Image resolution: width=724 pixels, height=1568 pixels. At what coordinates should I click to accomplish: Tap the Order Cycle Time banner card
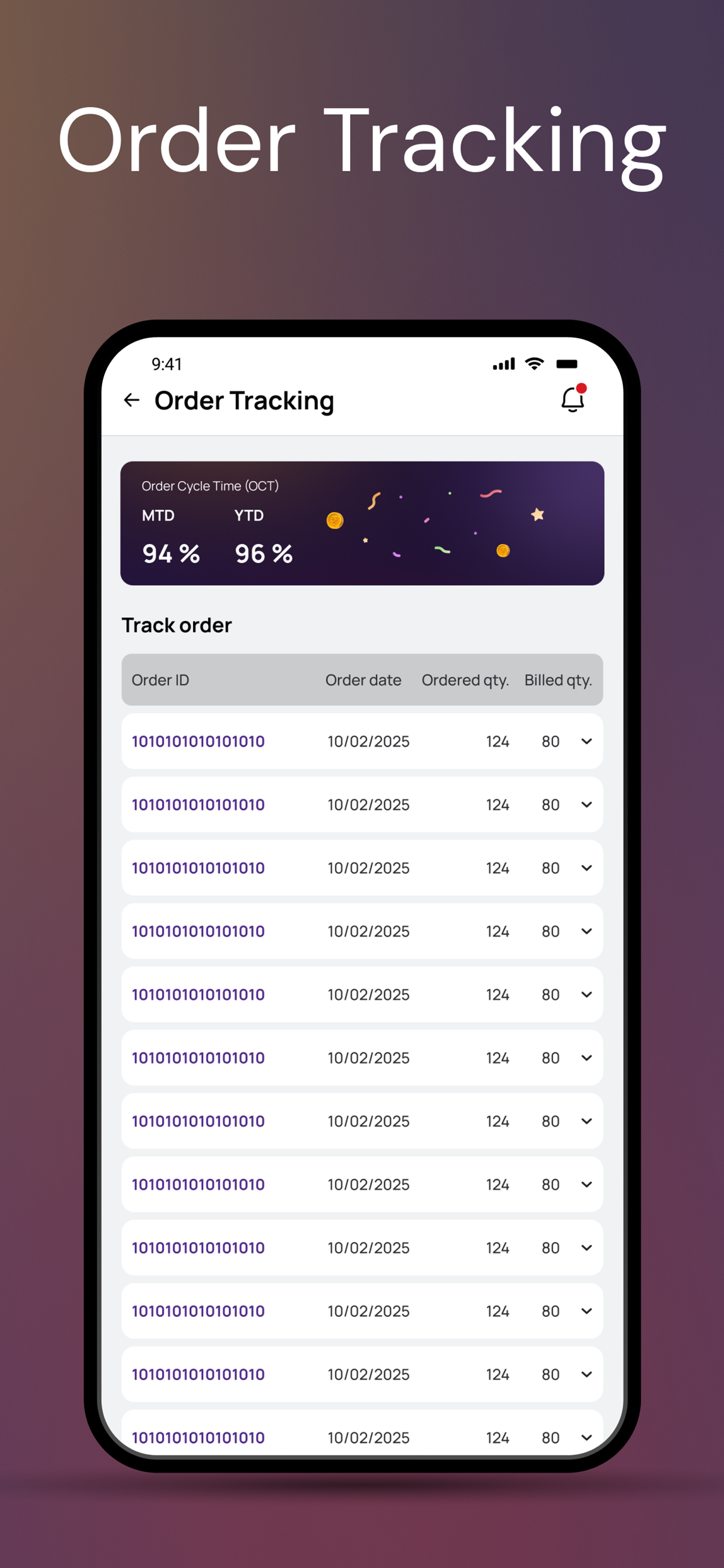tap(362, 523)
